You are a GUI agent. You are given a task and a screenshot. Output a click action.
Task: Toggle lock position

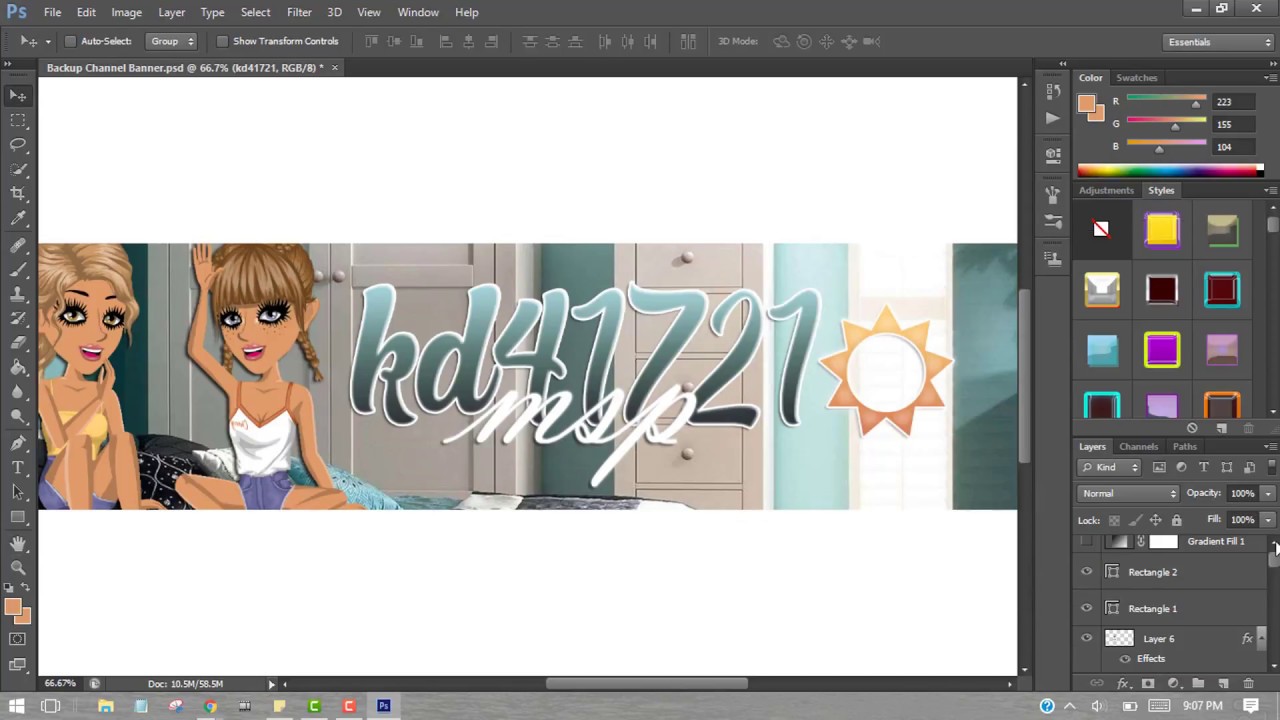(x=1155, y=520)
